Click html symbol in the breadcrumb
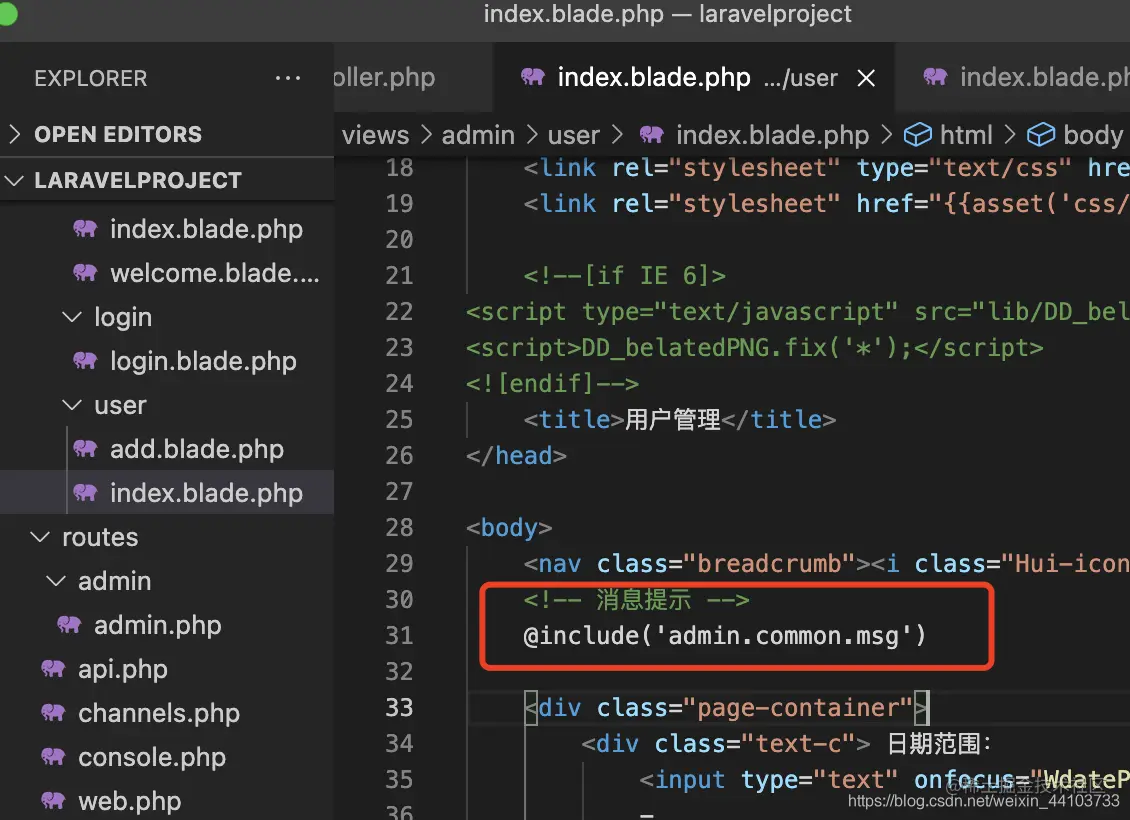This screenshot has height=820, width=1130. coord(966,135)
